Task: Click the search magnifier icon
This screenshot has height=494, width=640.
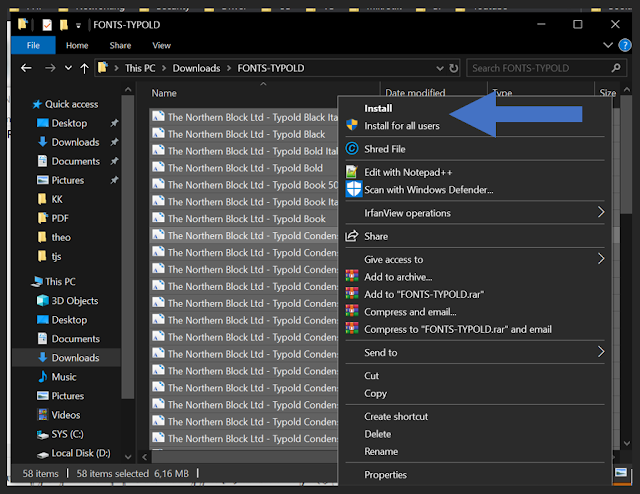Action: [x=616, y=68]
